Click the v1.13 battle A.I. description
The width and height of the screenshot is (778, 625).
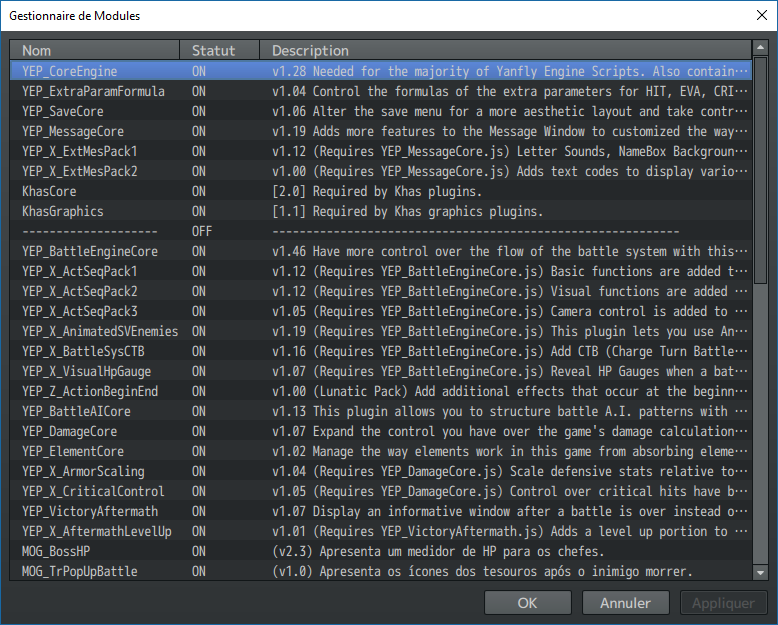point(510,411)
